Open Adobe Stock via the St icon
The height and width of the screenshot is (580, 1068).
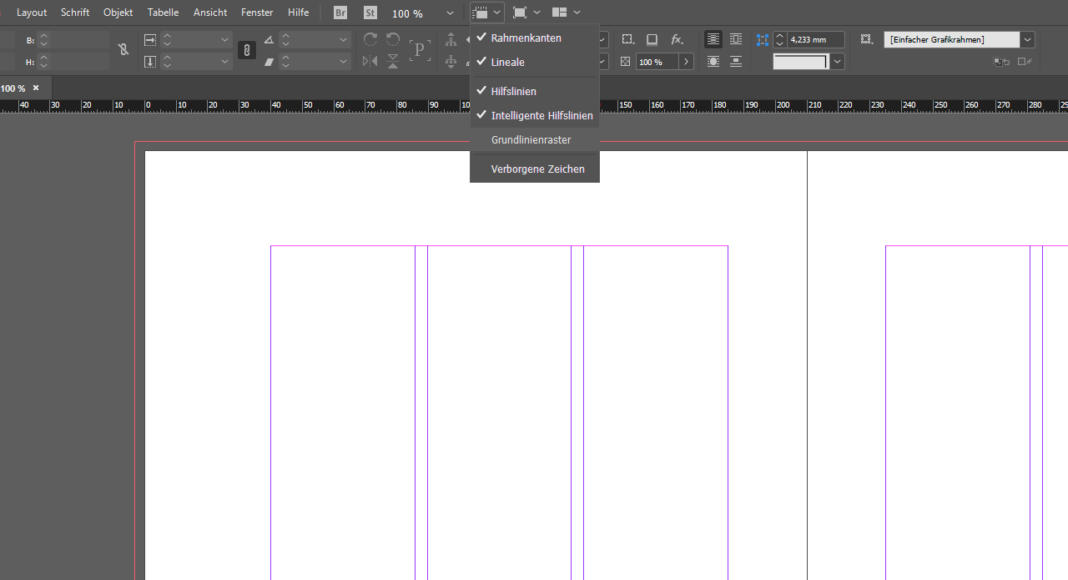pos(369,13)
